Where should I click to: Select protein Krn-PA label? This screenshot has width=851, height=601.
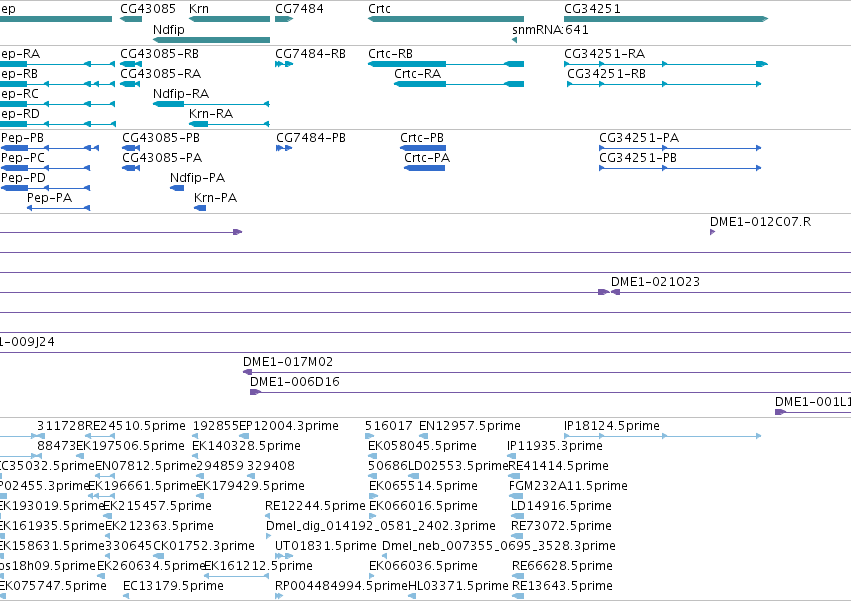[215, 198]
